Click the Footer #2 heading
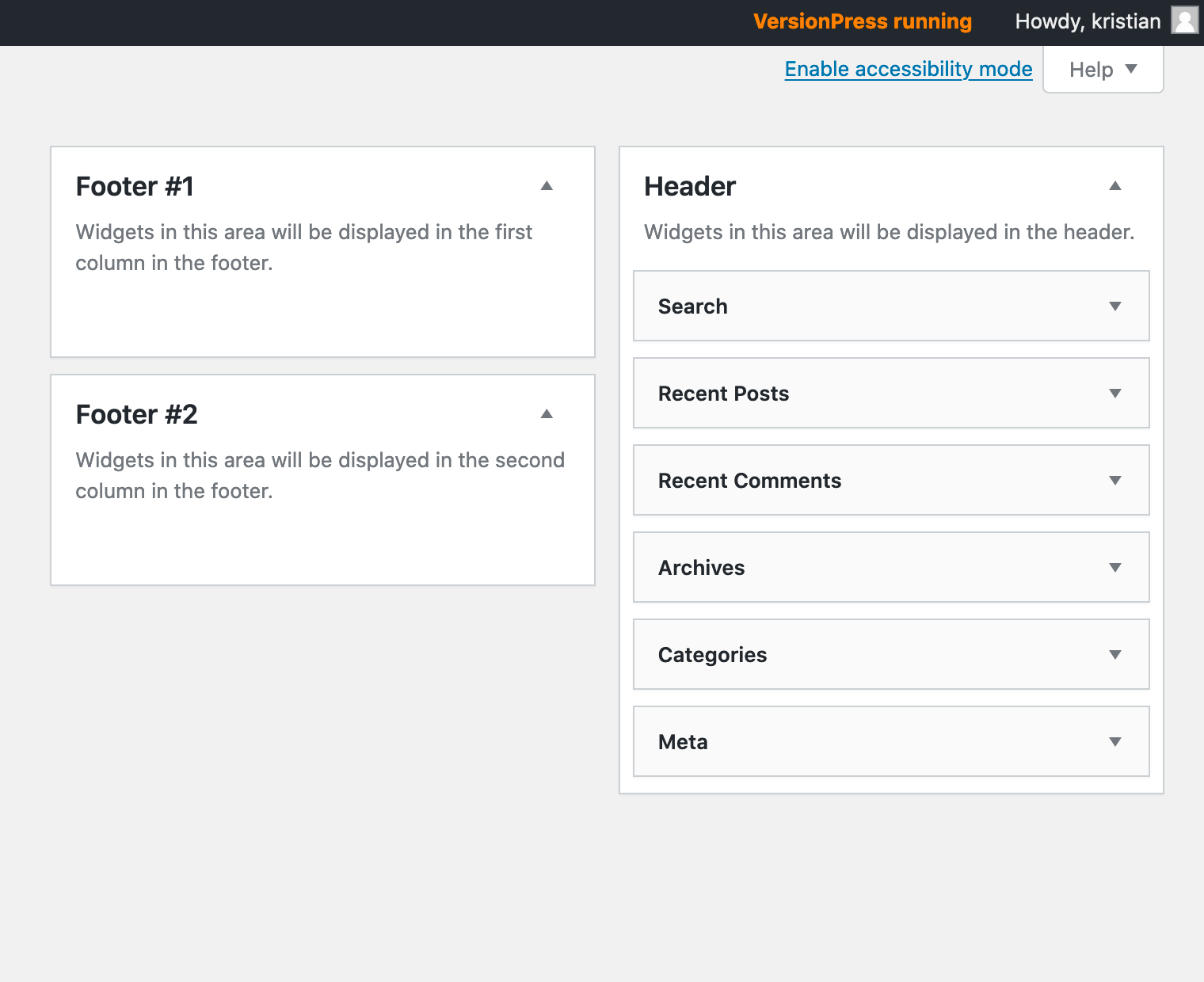 136,415
